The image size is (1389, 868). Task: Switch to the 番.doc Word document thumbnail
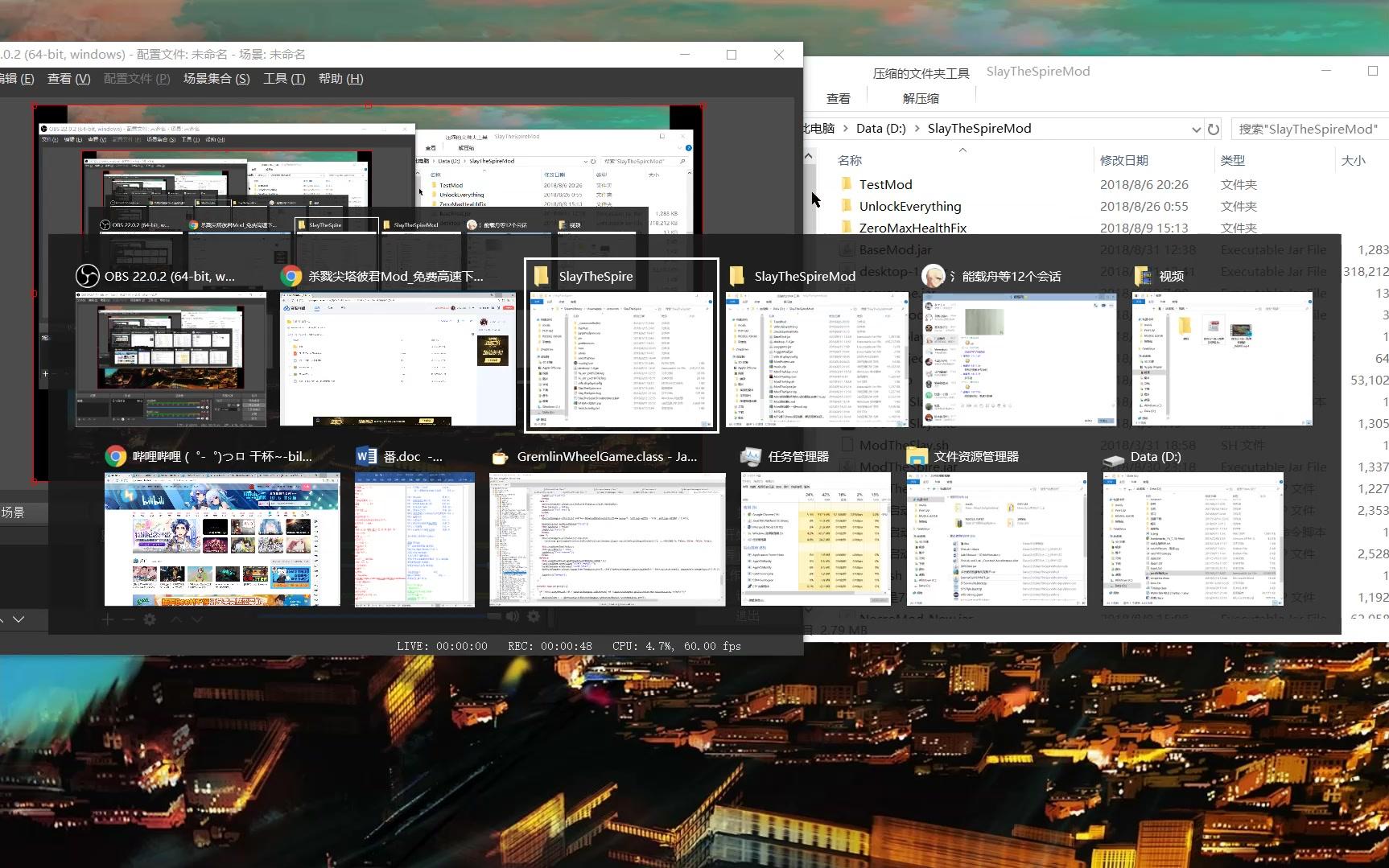tap(414, 539)
